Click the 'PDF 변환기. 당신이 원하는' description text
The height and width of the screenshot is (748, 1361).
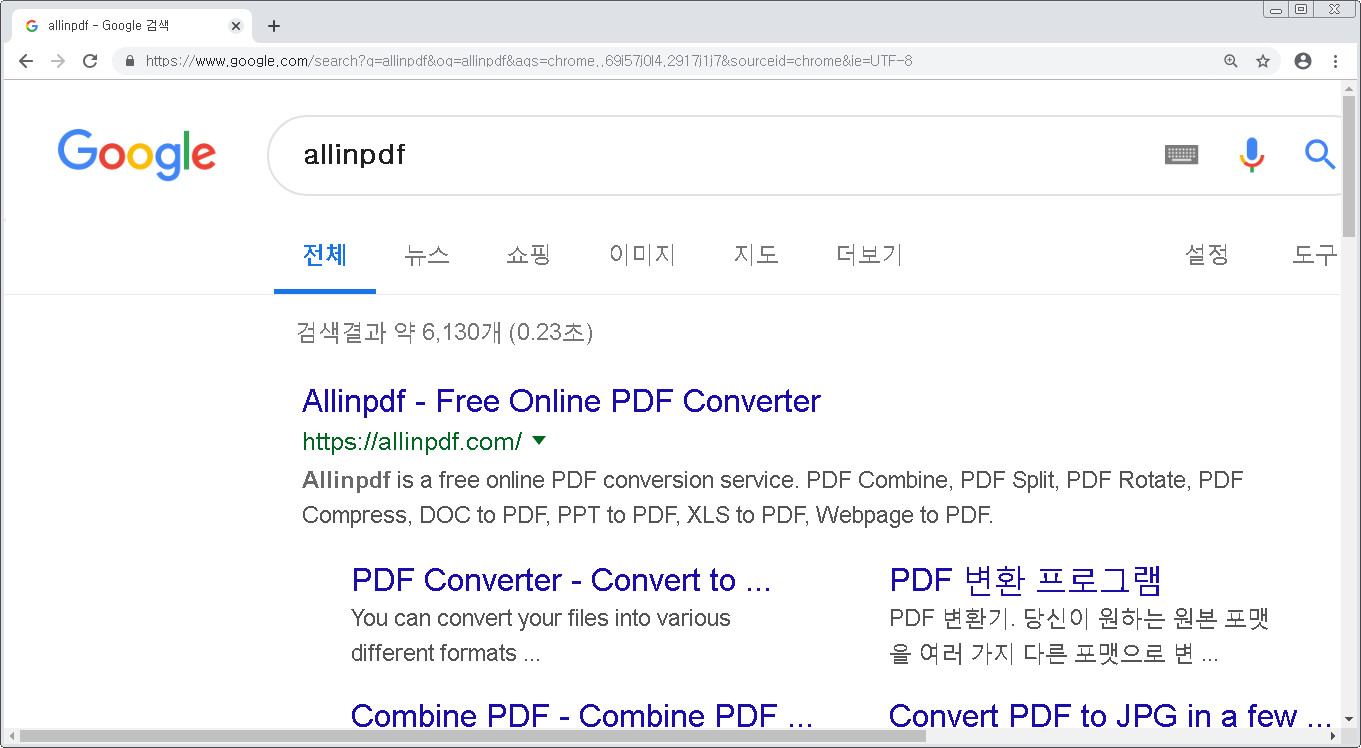coord(1079,636)
